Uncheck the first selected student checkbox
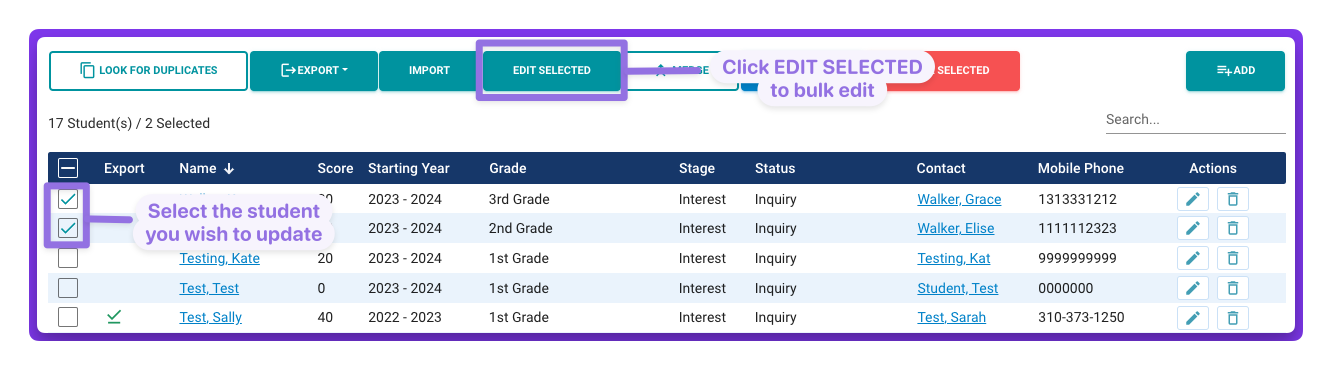Image resolution: width=1332 pixels, height=370 pixels. tap(68, 199)
